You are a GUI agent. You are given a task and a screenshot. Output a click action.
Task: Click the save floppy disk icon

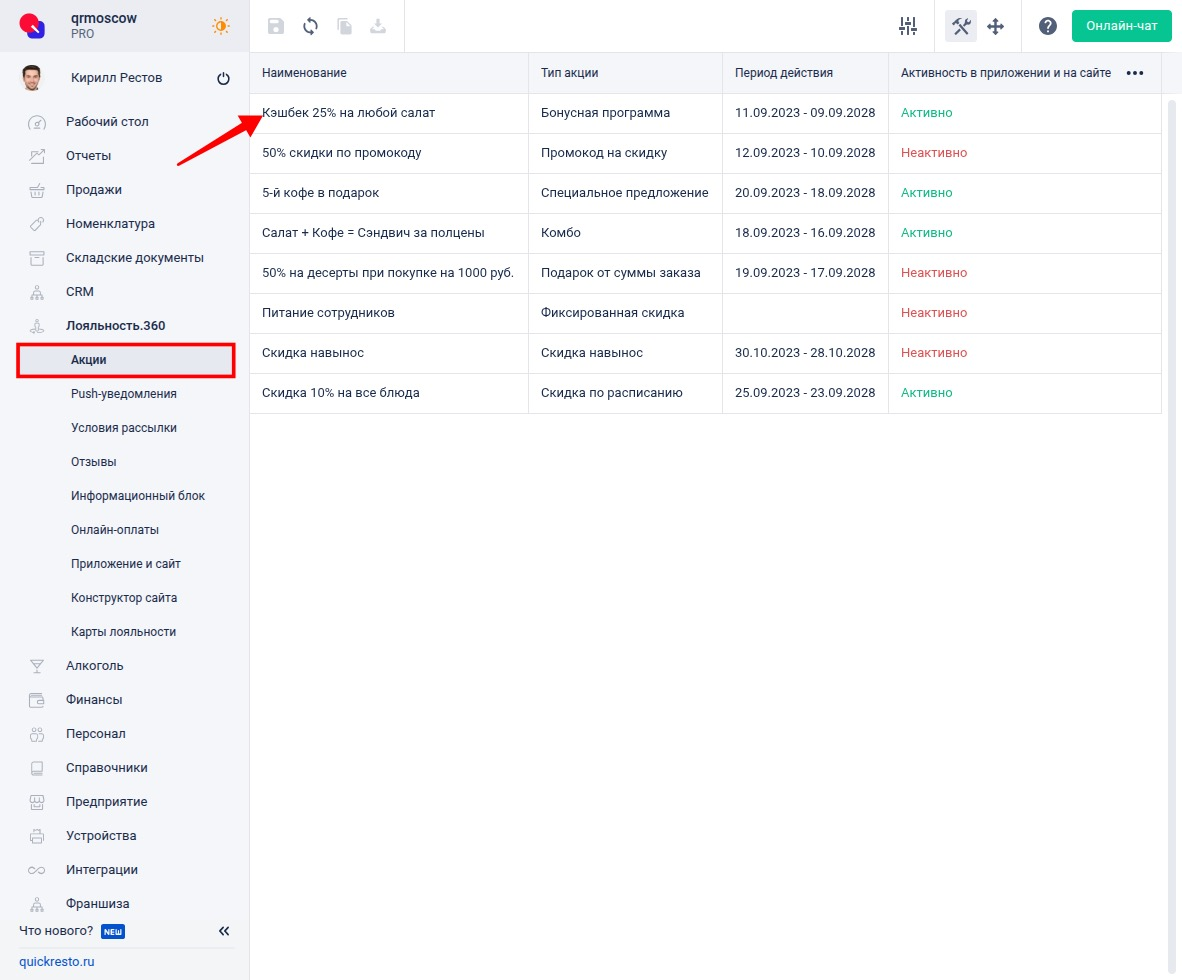tap(276, 26)
